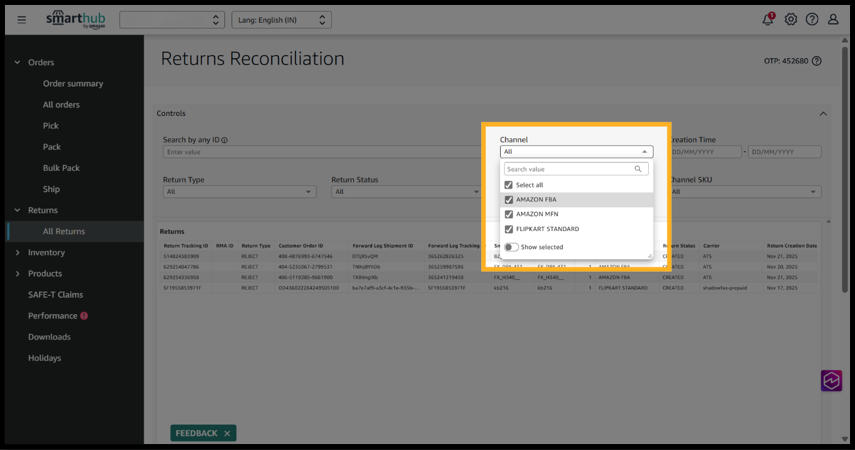Click the search magnifier in Channel dropdown

(638, 169)
